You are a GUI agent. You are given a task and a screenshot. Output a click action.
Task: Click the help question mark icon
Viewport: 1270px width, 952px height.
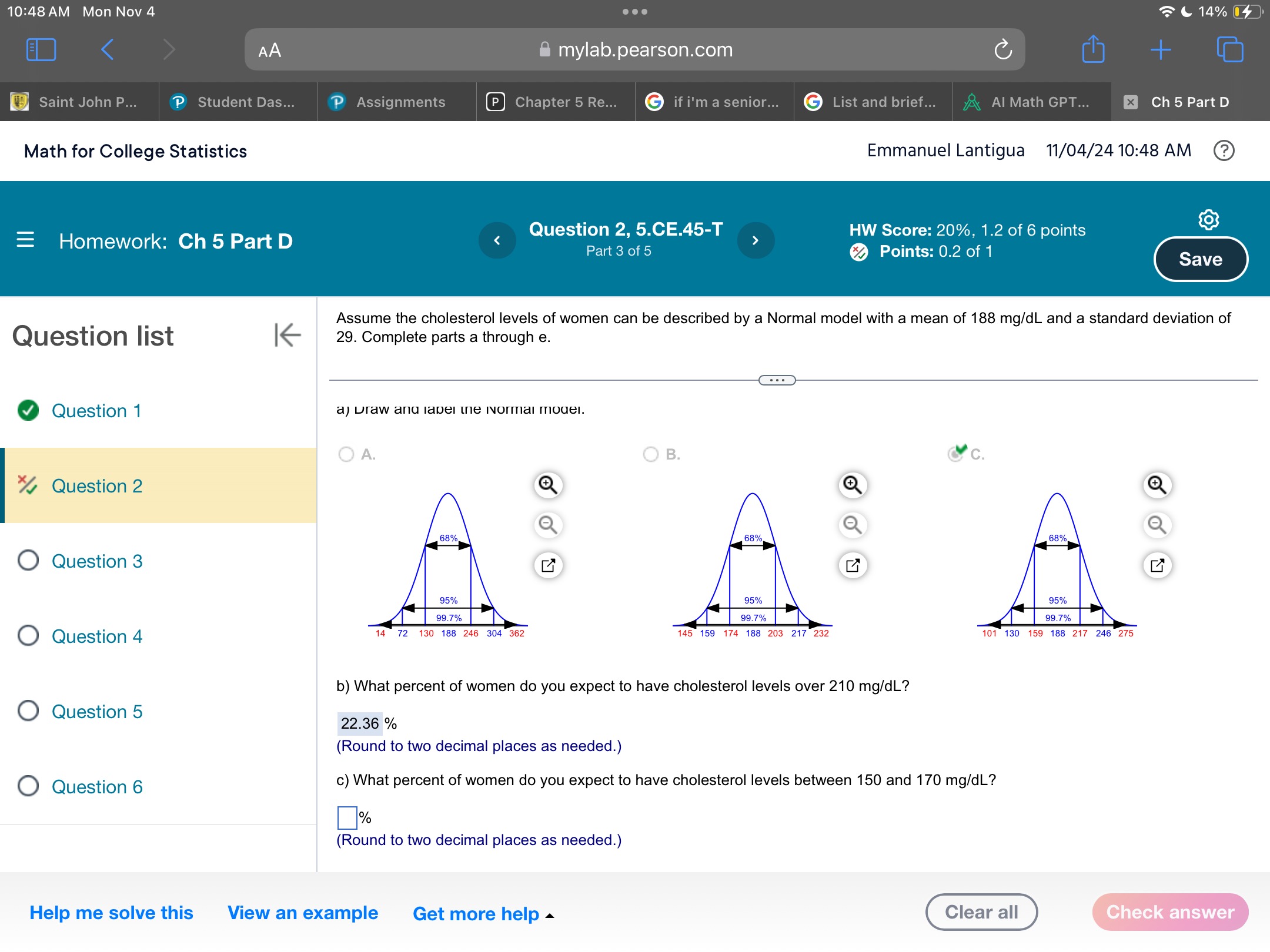(1224, 151)
